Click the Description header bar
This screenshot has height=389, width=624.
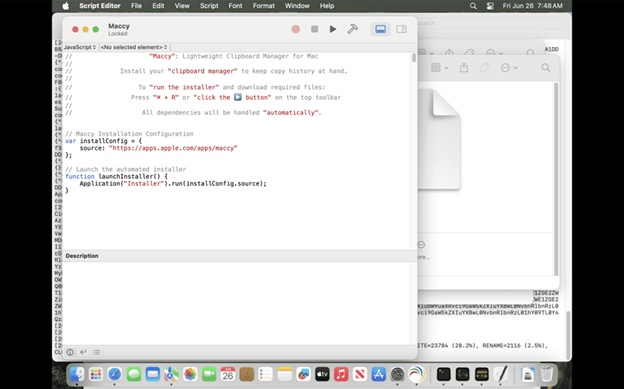click(x=240, y=256)
